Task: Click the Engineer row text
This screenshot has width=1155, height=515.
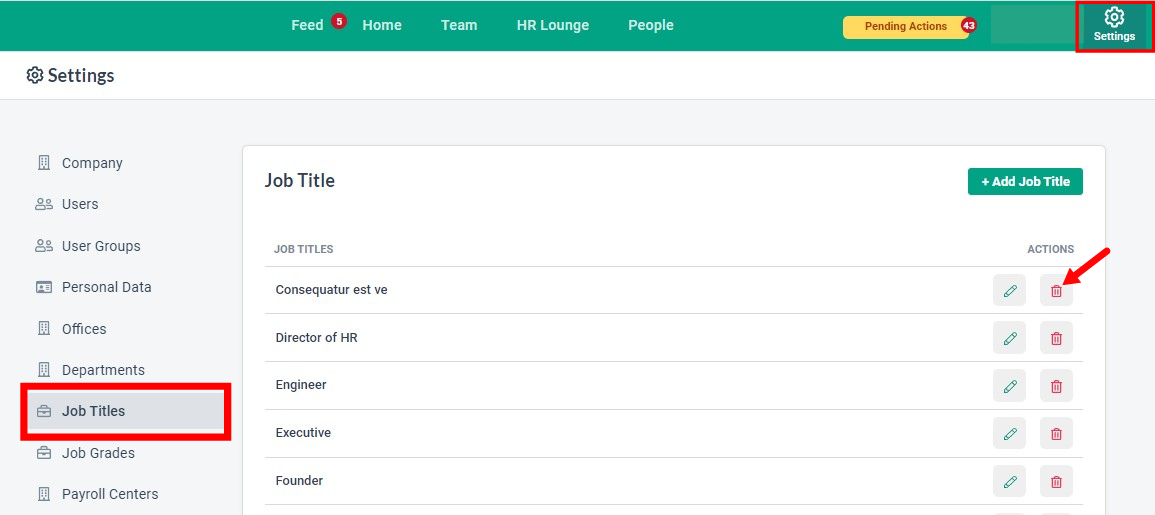Action: coord(301,385)
